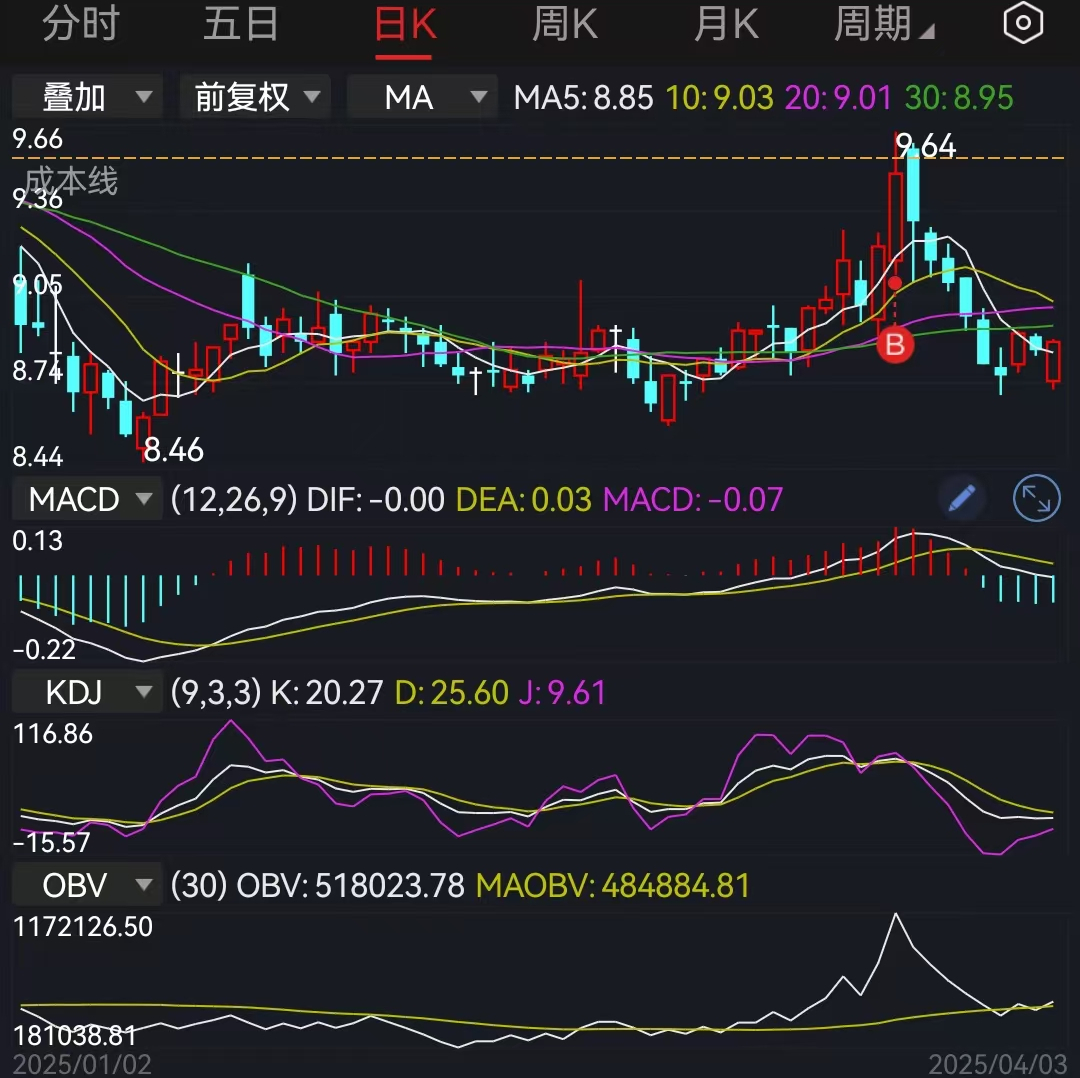The height and width of the screenshot is (1078, 1080).
Task: Open the MA indicator dropdown
Action: coord(421,97)
